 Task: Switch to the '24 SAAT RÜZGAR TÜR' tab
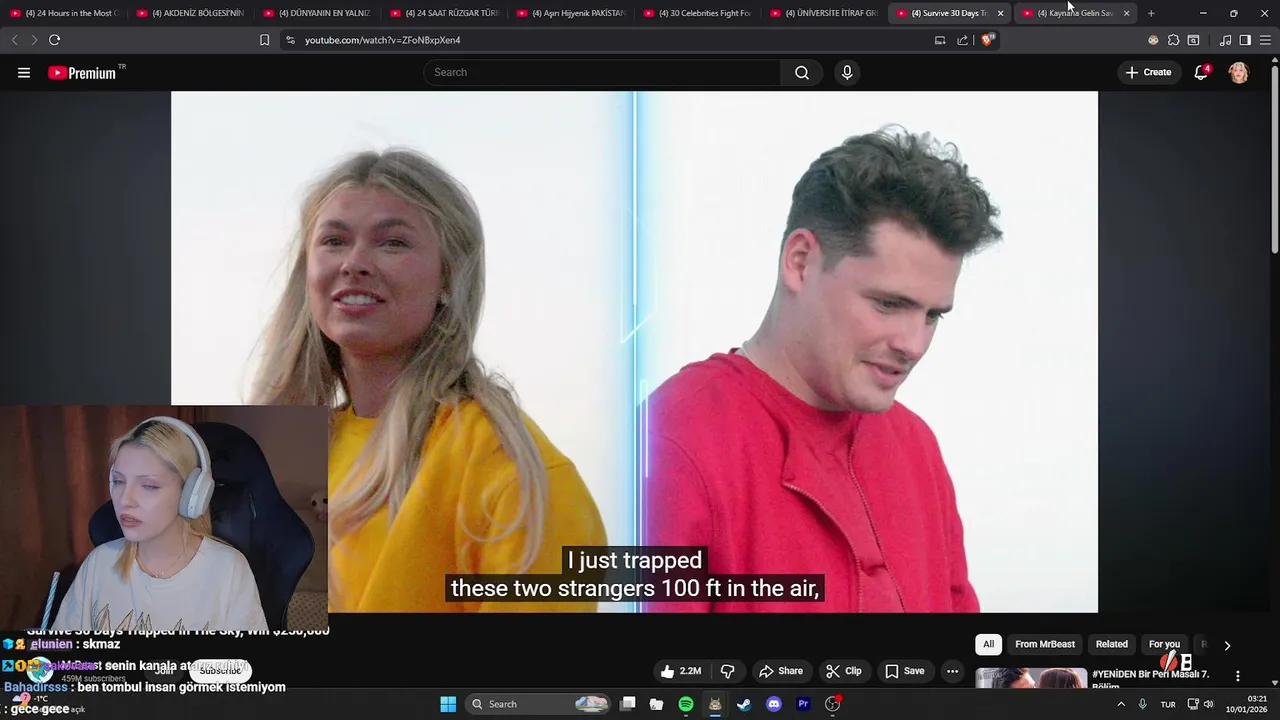tap(444, 13)
